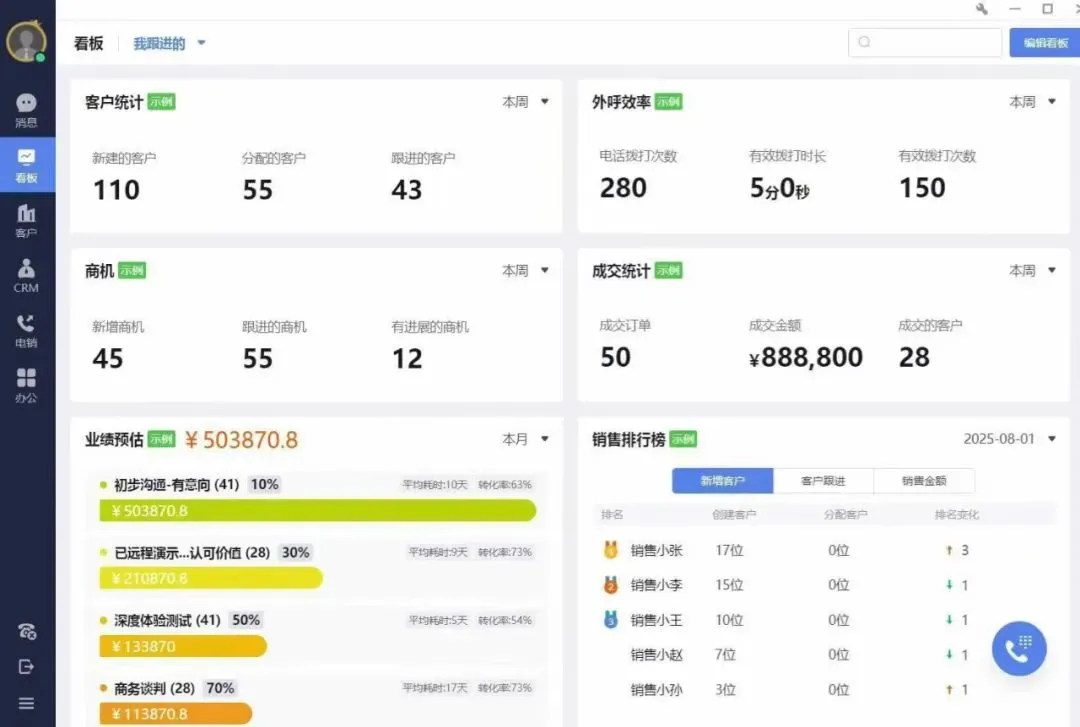Click the wrench settings icon at top right

[x=982, y=8]
